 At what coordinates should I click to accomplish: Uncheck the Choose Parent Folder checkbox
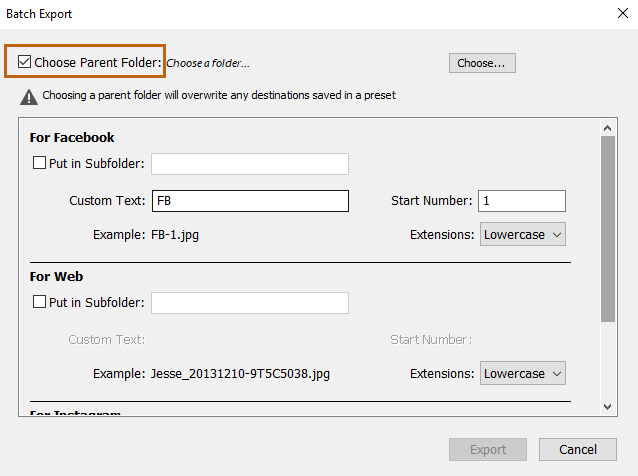(x=25, y=63)
